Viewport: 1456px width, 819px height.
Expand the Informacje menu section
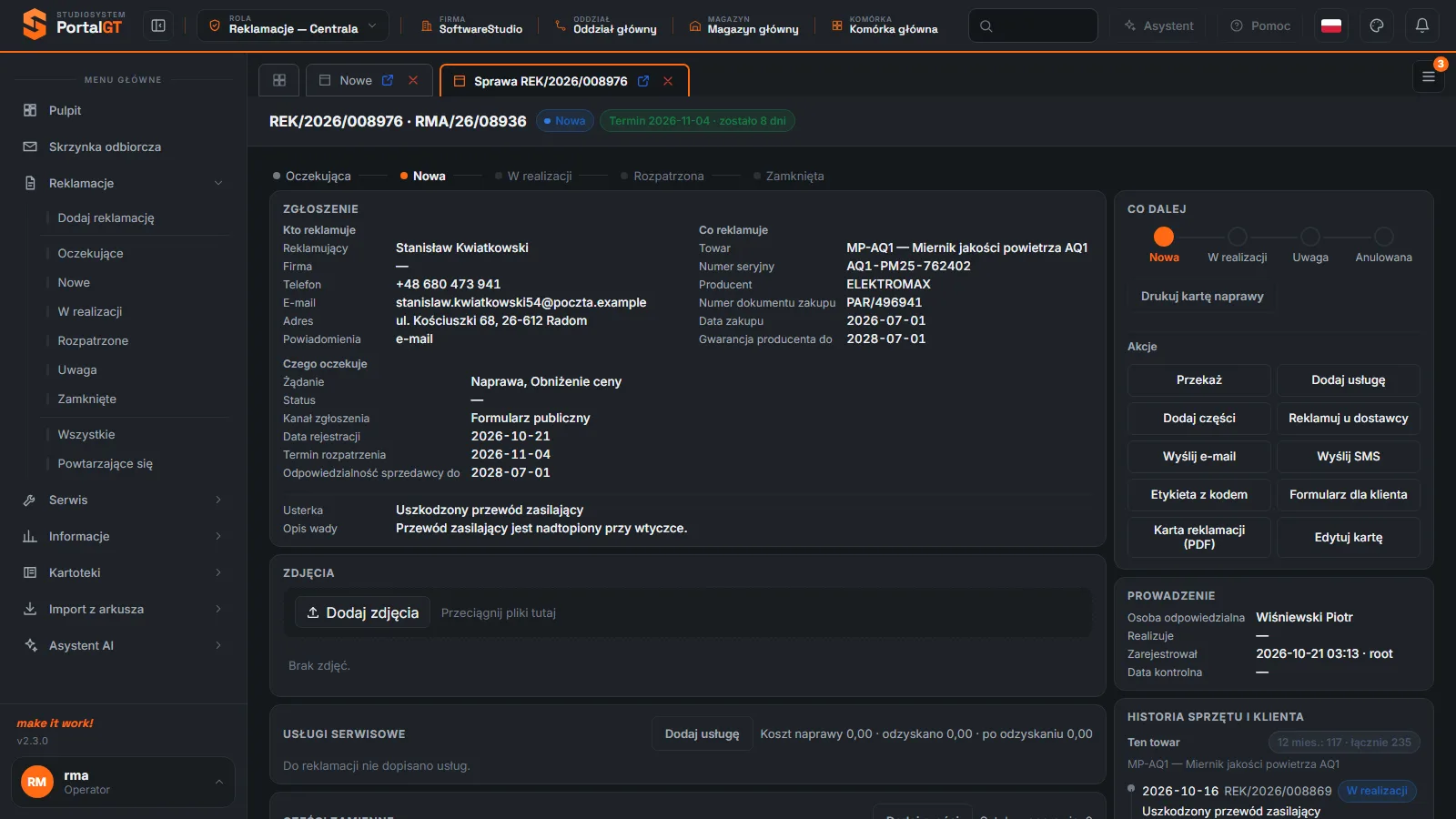pyautogui.click(x=124, y=536)
